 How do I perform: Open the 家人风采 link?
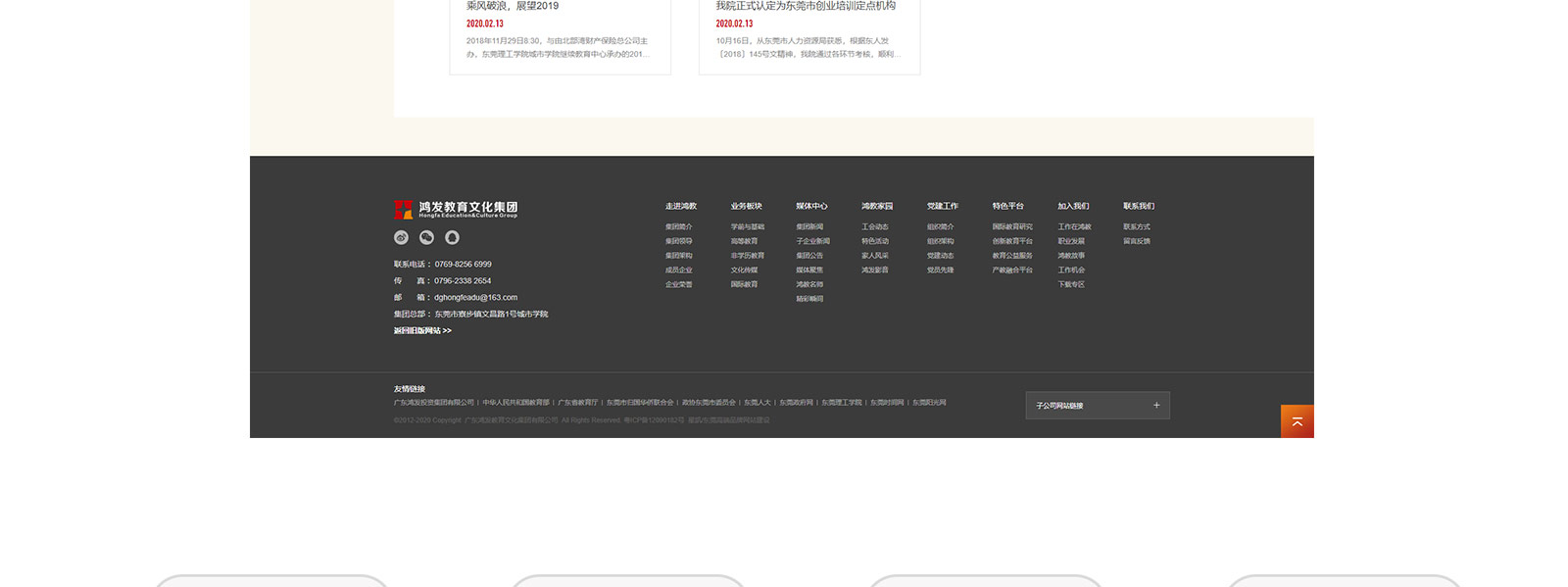[x=875, y=256]
